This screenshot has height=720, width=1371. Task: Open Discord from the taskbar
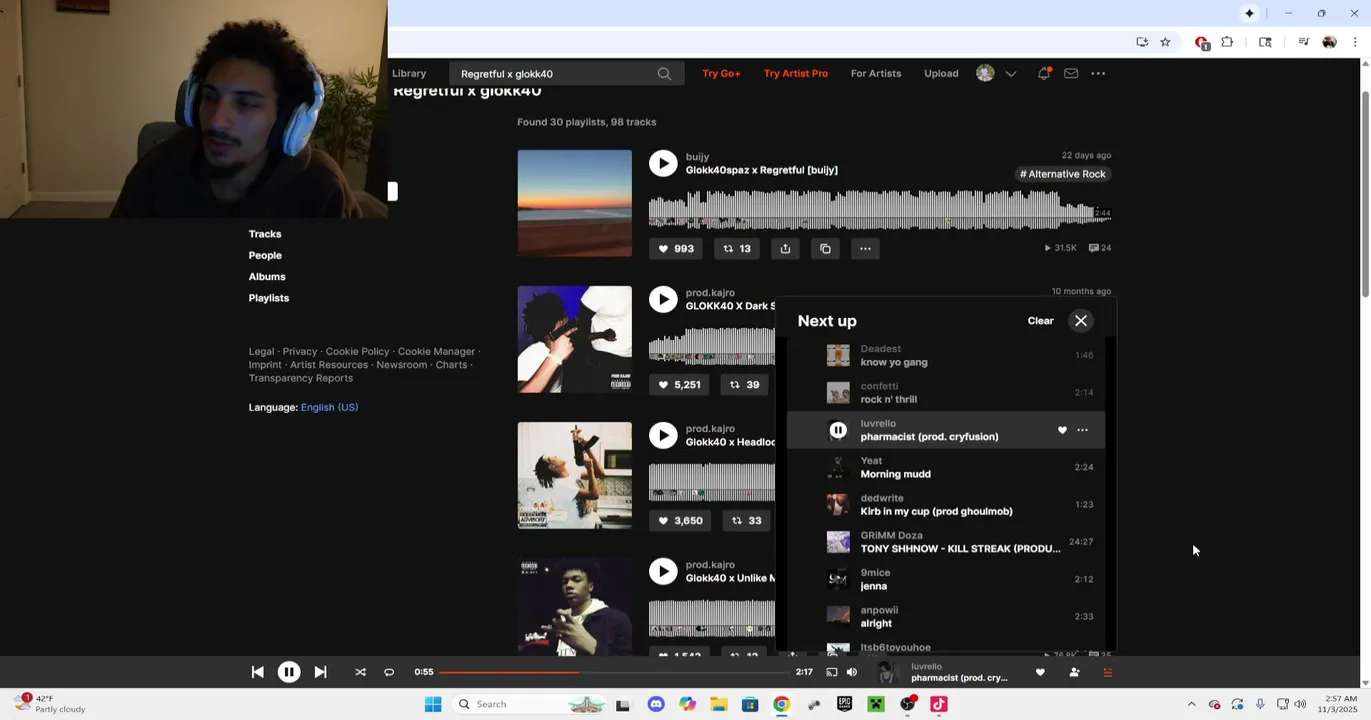pos(656,704)
